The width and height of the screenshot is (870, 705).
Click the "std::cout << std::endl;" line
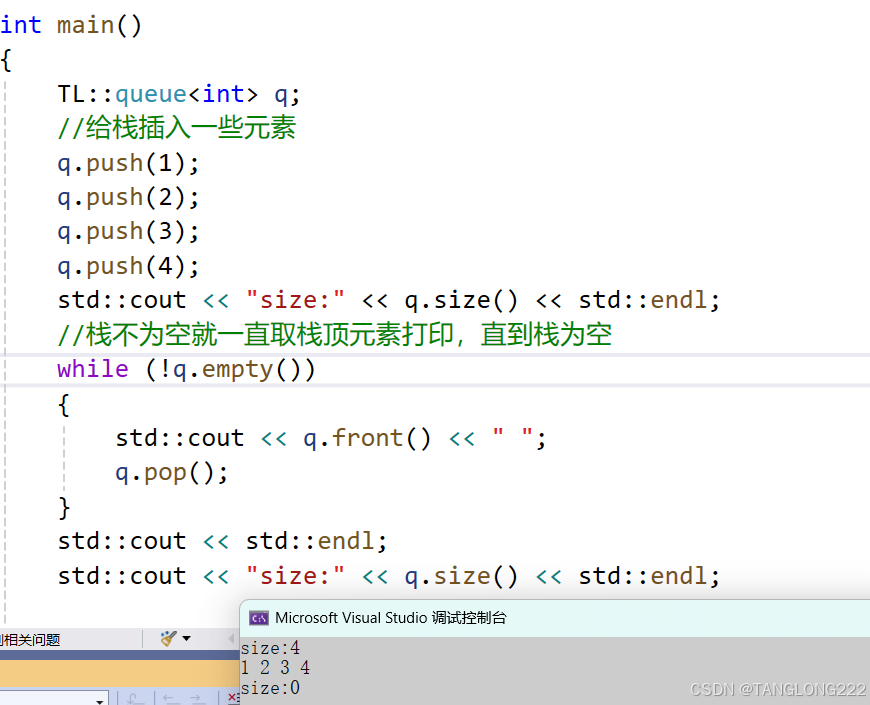coord(222,541)
